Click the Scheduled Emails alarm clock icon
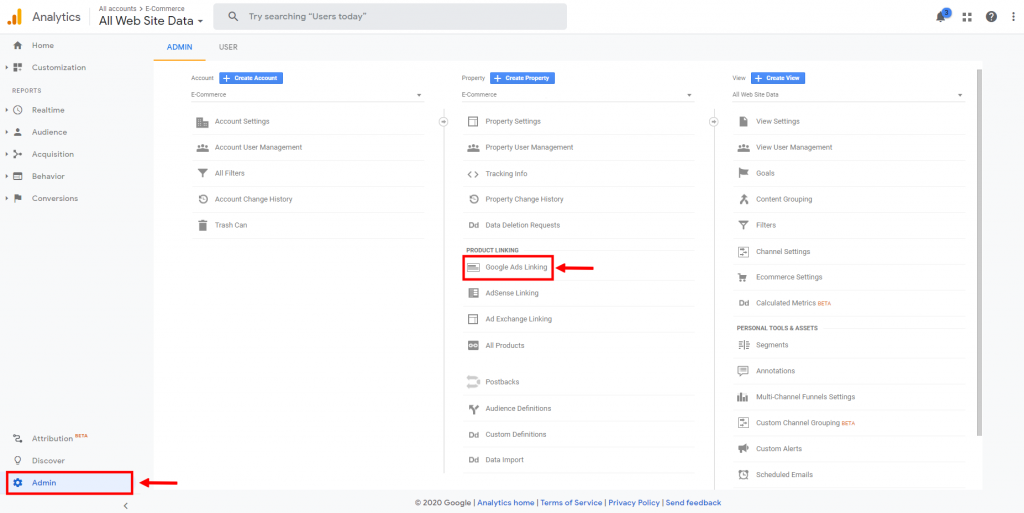This screenshot has height=513, width=1024. [x=743, y=474]
